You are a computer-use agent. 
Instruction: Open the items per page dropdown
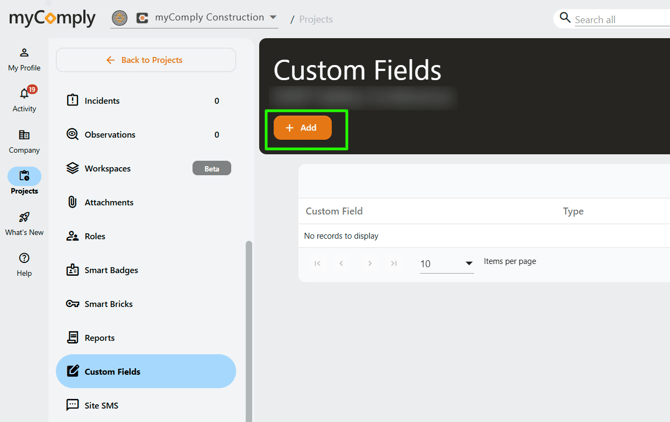click(x=447, y=264)
